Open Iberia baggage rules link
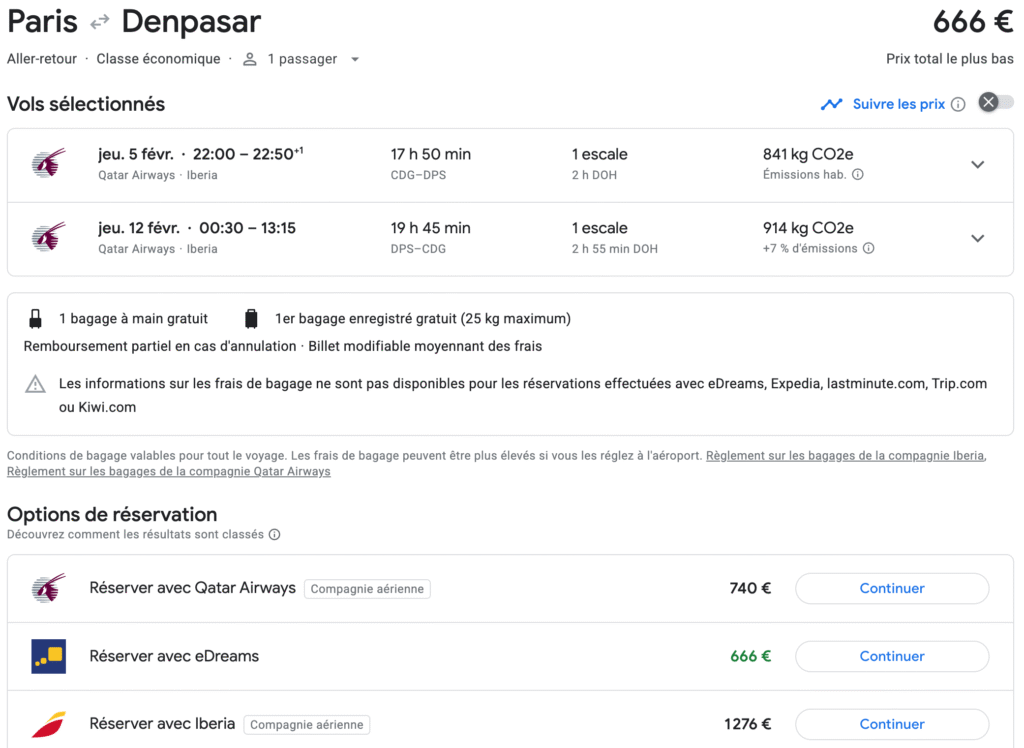The width and height of the screenshot is (1024, 748). click(x=845, y=456)
